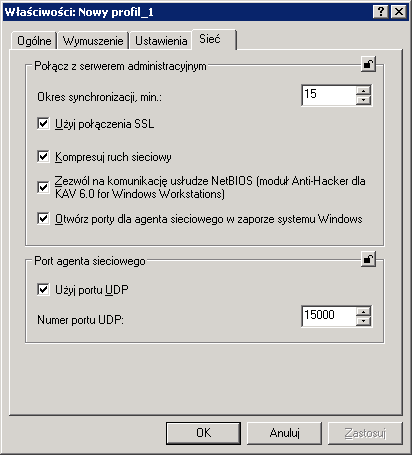The height and width of the screenshot is (455, 412).
Task: Toggle the Użyj portu UDP checkbox
Action: coord(43,289)
